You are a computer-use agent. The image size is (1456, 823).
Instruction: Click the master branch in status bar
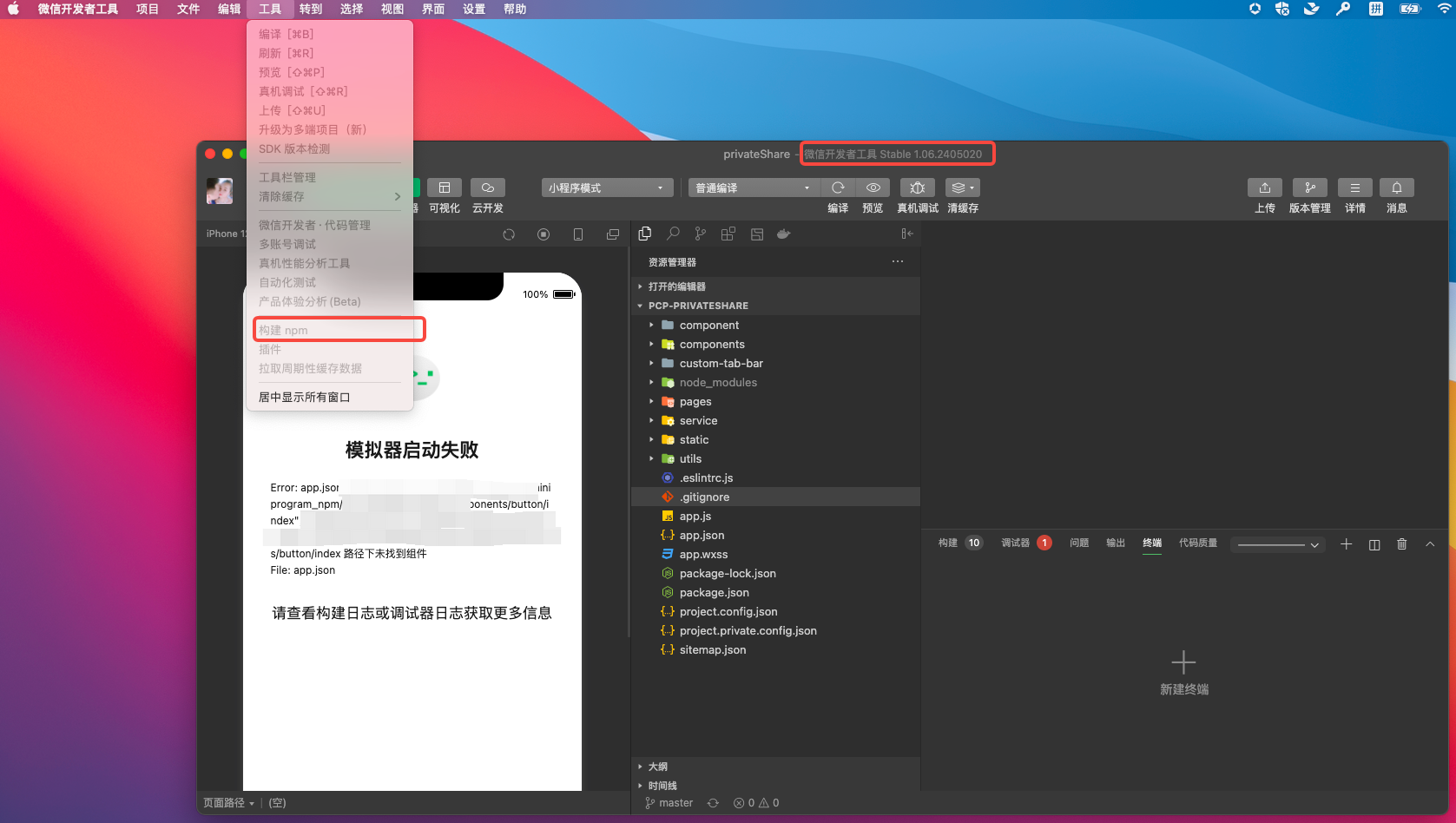click(x=669, y=803)
